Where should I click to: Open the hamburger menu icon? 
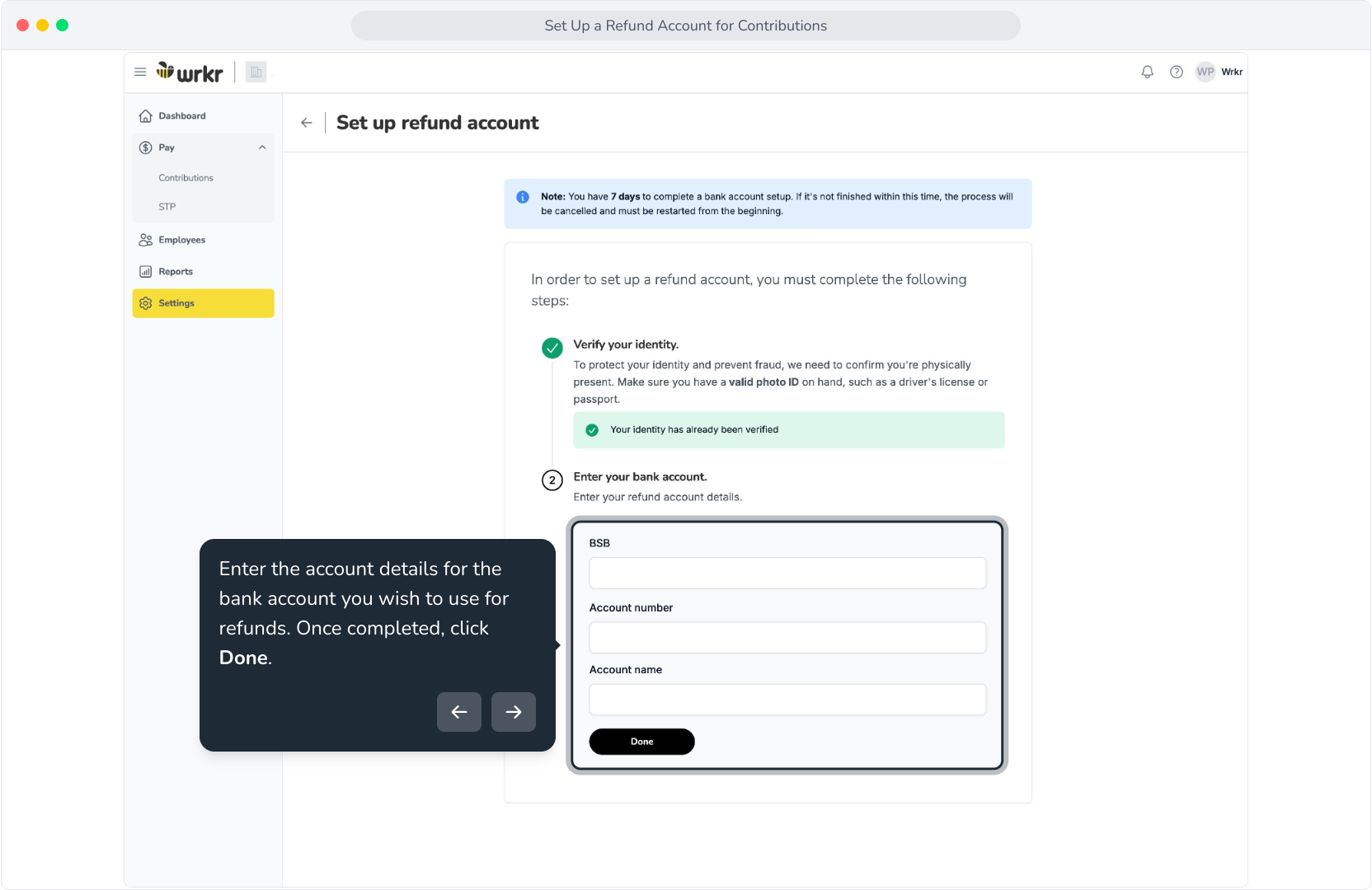[x=140, y=72]
